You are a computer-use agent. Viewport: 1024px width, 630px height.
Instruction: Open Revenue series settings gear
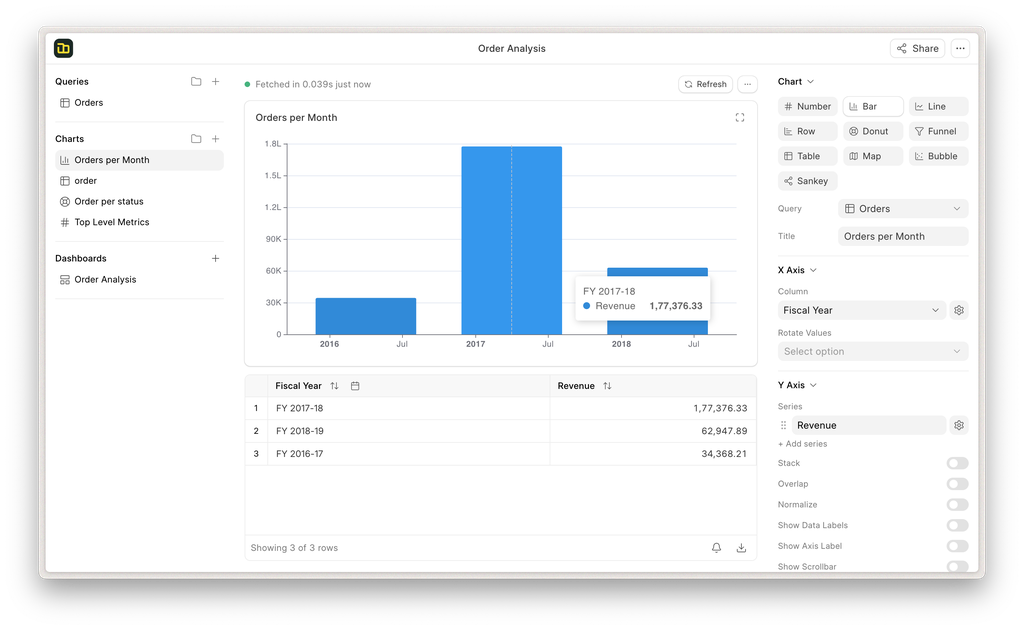958,425
